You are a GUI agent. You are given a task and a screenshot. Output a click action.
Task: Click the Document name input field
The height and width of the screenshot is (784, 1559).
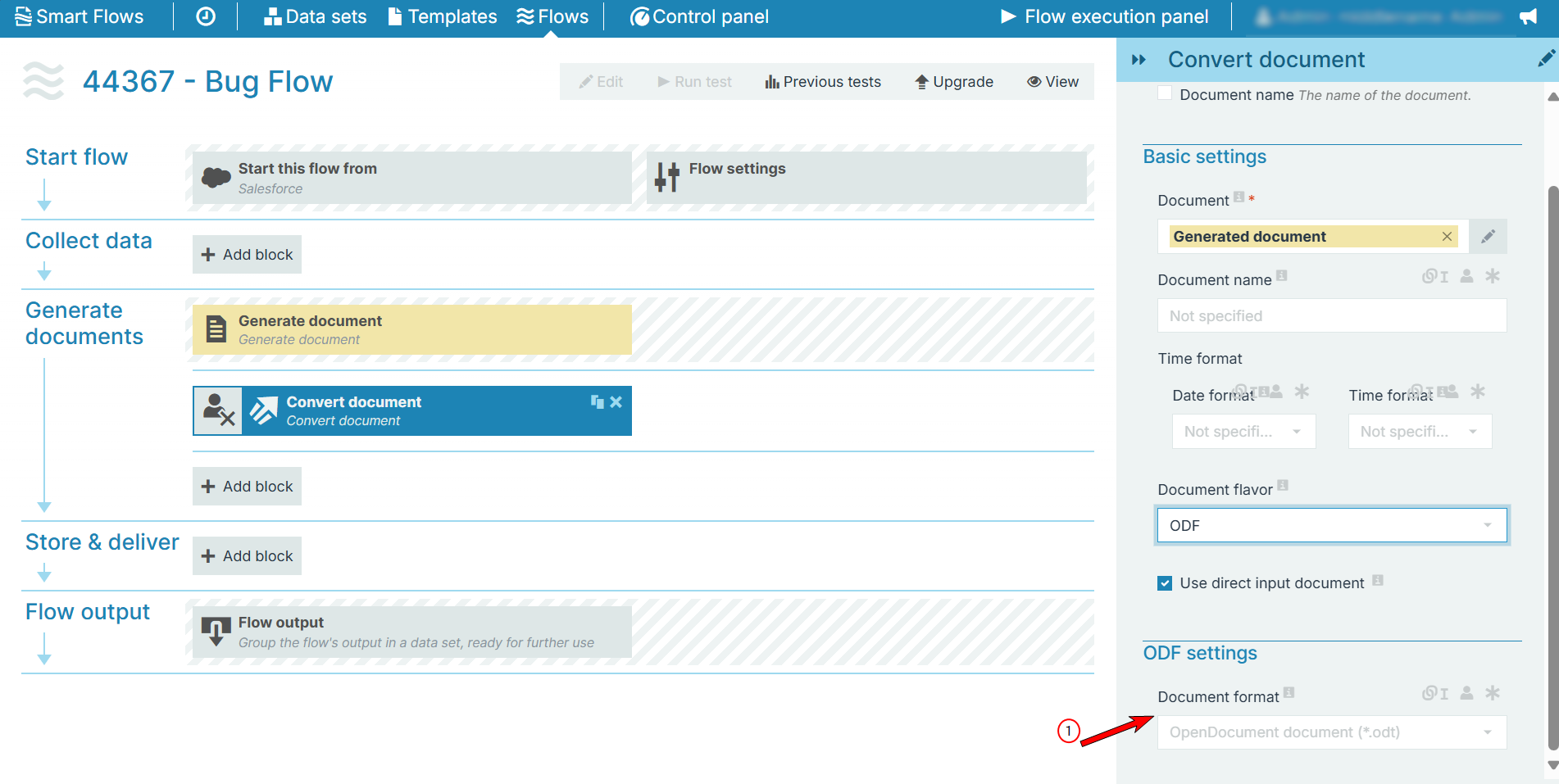[1331, 316]
